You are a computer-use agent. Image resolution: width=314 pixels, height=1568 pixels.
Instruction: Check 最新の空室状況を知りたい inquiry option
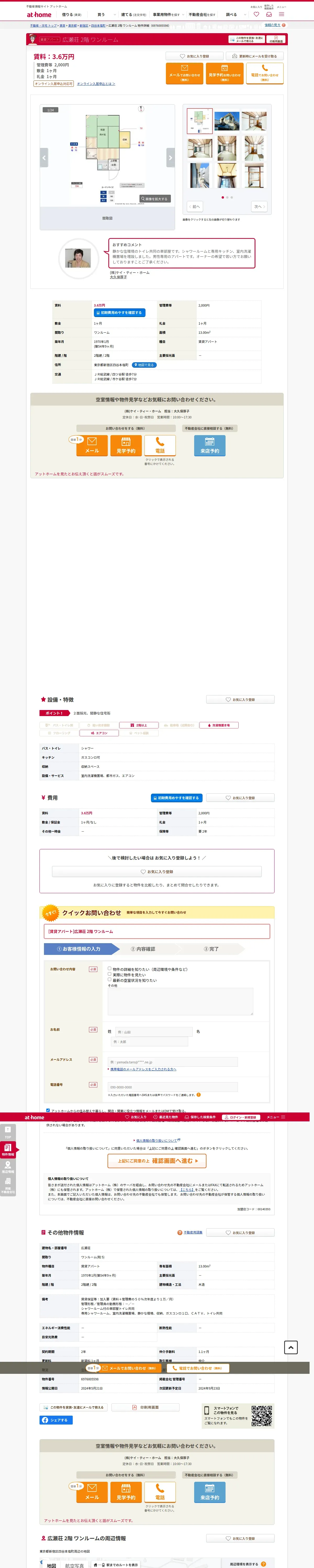pos(110,979)
